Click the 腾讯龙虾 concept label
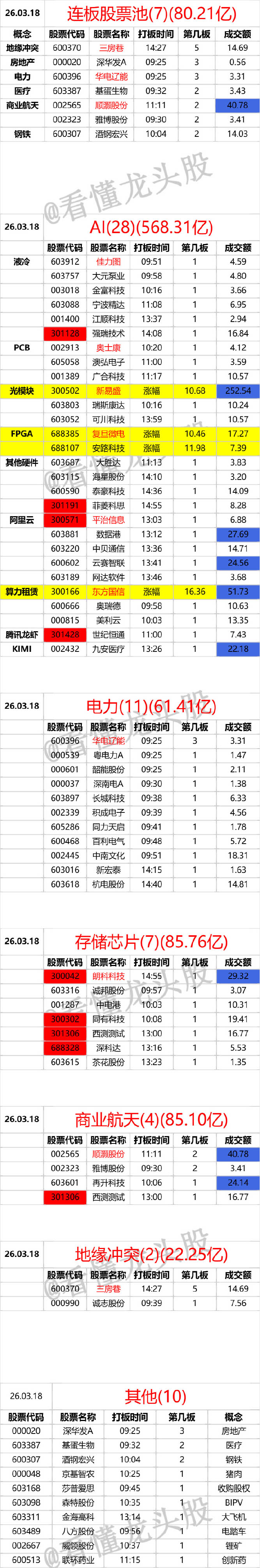The height and width of the screenshot is (1568, 260). point(22,635)
